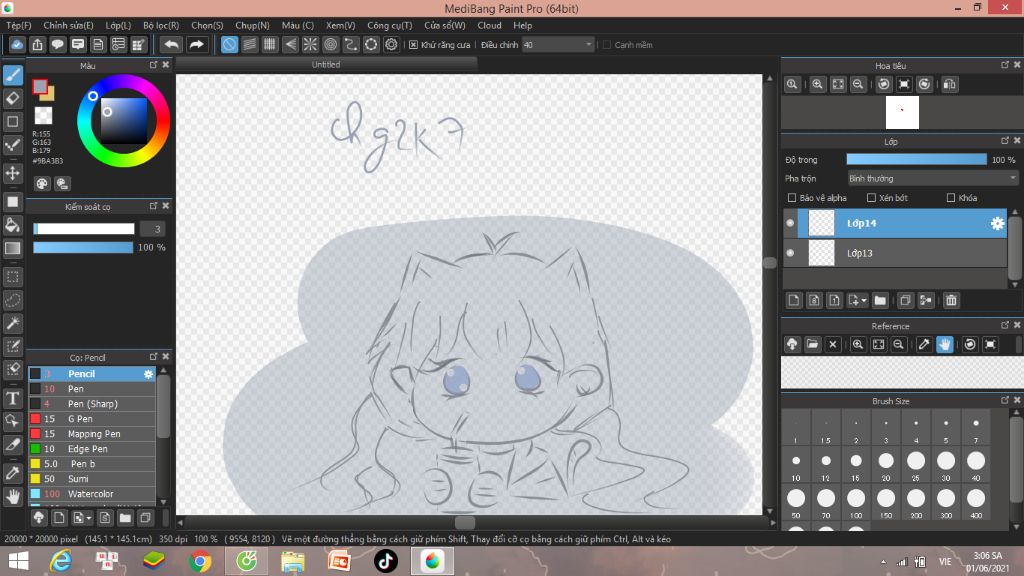
Task: Select the Magic Wand tool
Action: tap(13, 323)
